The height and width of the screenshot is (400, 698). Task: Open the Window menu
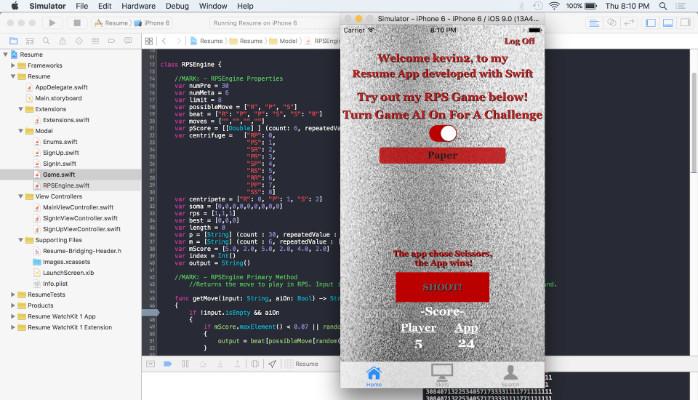pyautogui.click(x=213, y=6)
